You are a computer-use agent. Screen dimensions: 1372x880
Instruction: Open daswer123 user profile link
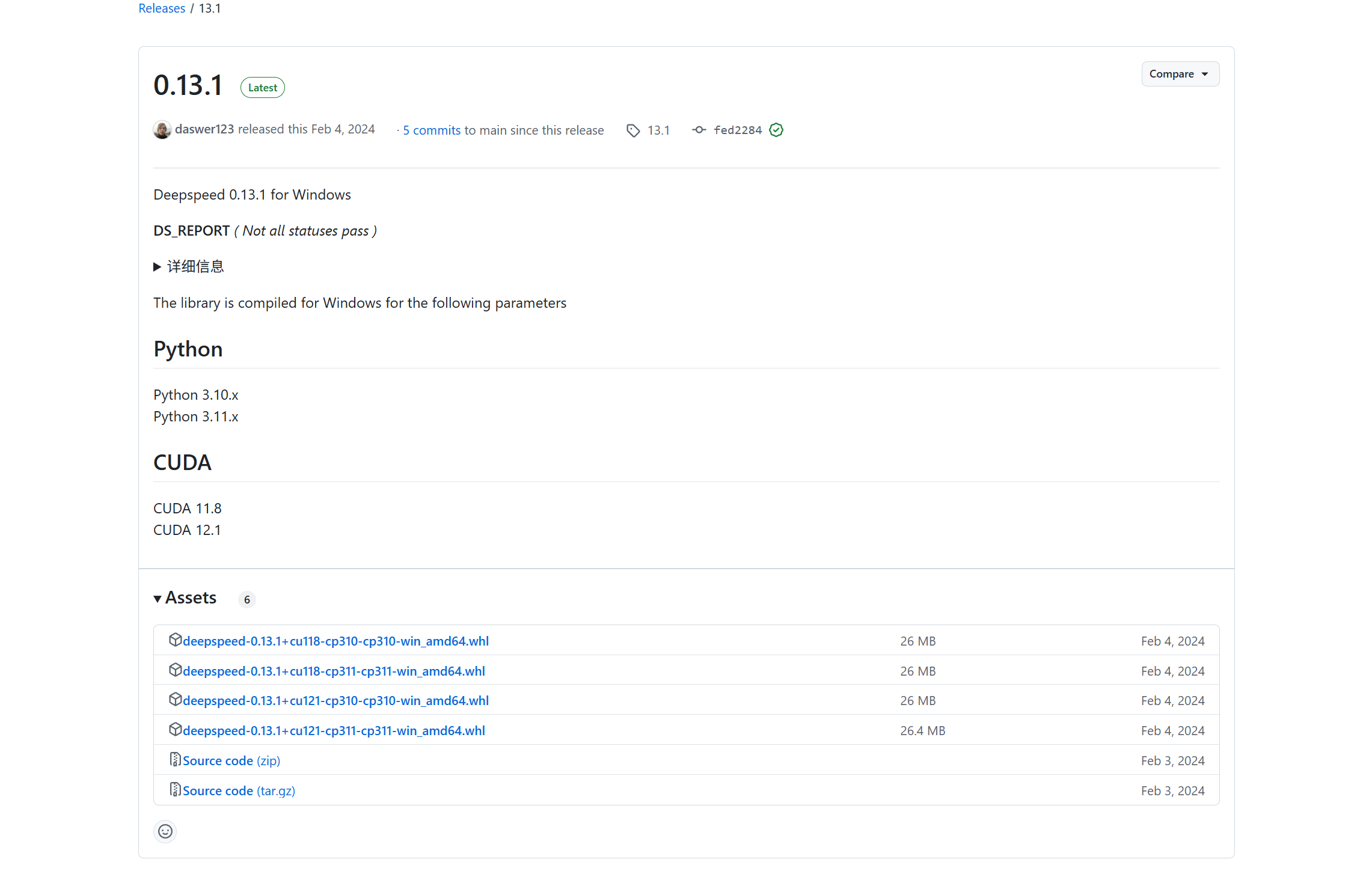click(x=204, y=129)
